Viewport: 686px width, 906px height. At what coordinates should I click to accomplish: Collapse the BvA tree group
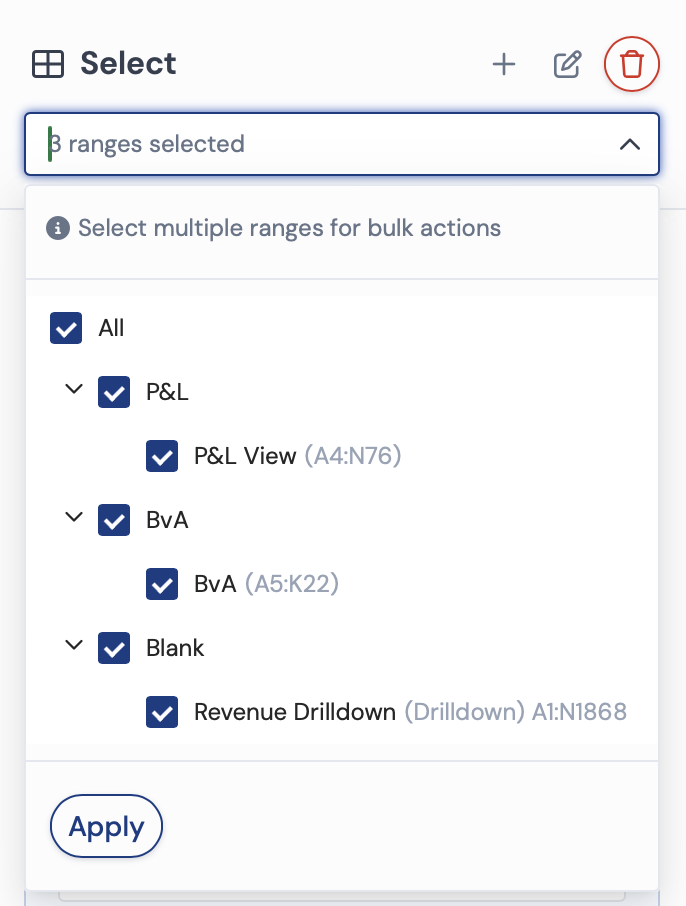click(74, 517)
